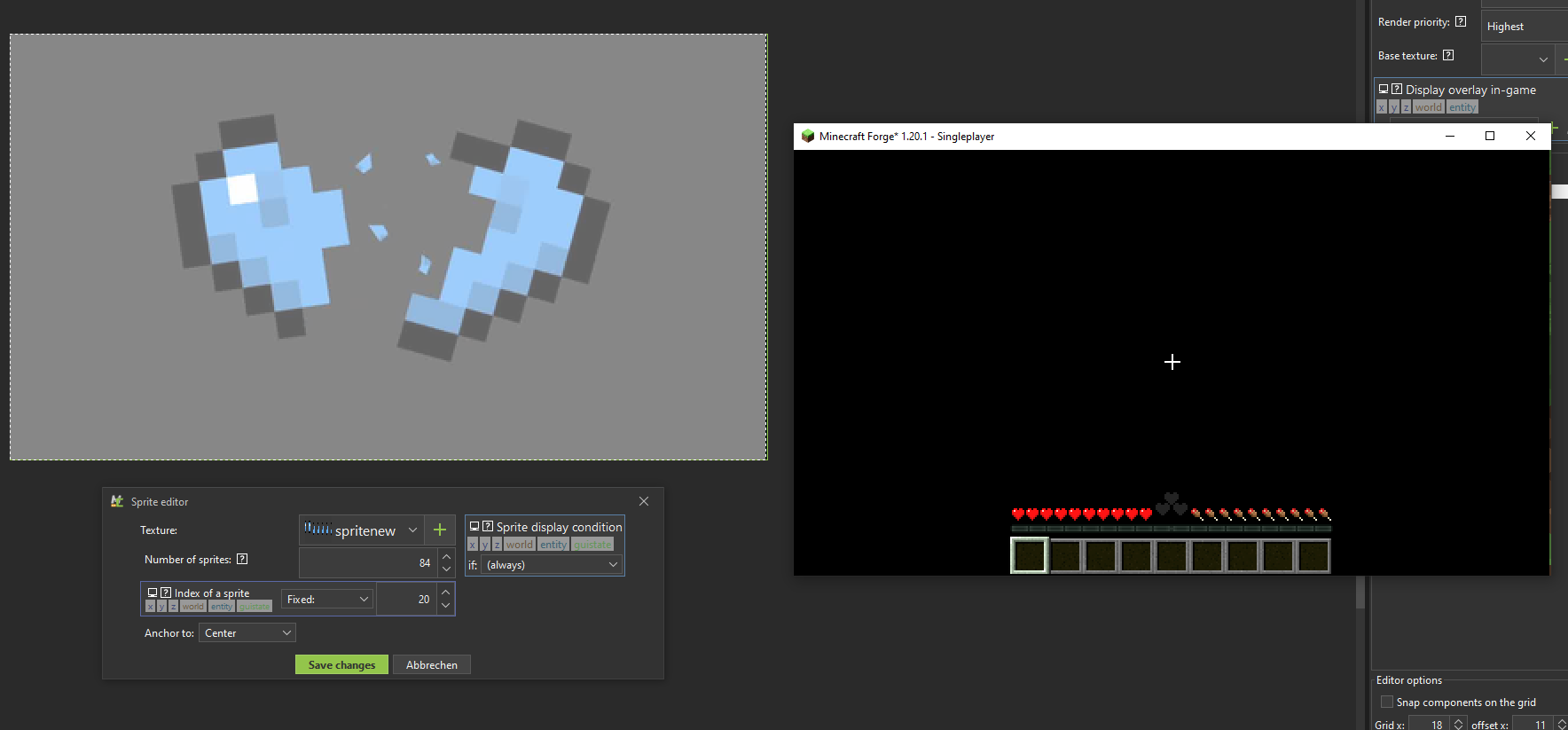This screenshot has width=1568, height=730.
Task: Click the Abbrechen button
Action: (x=432, y=664)
